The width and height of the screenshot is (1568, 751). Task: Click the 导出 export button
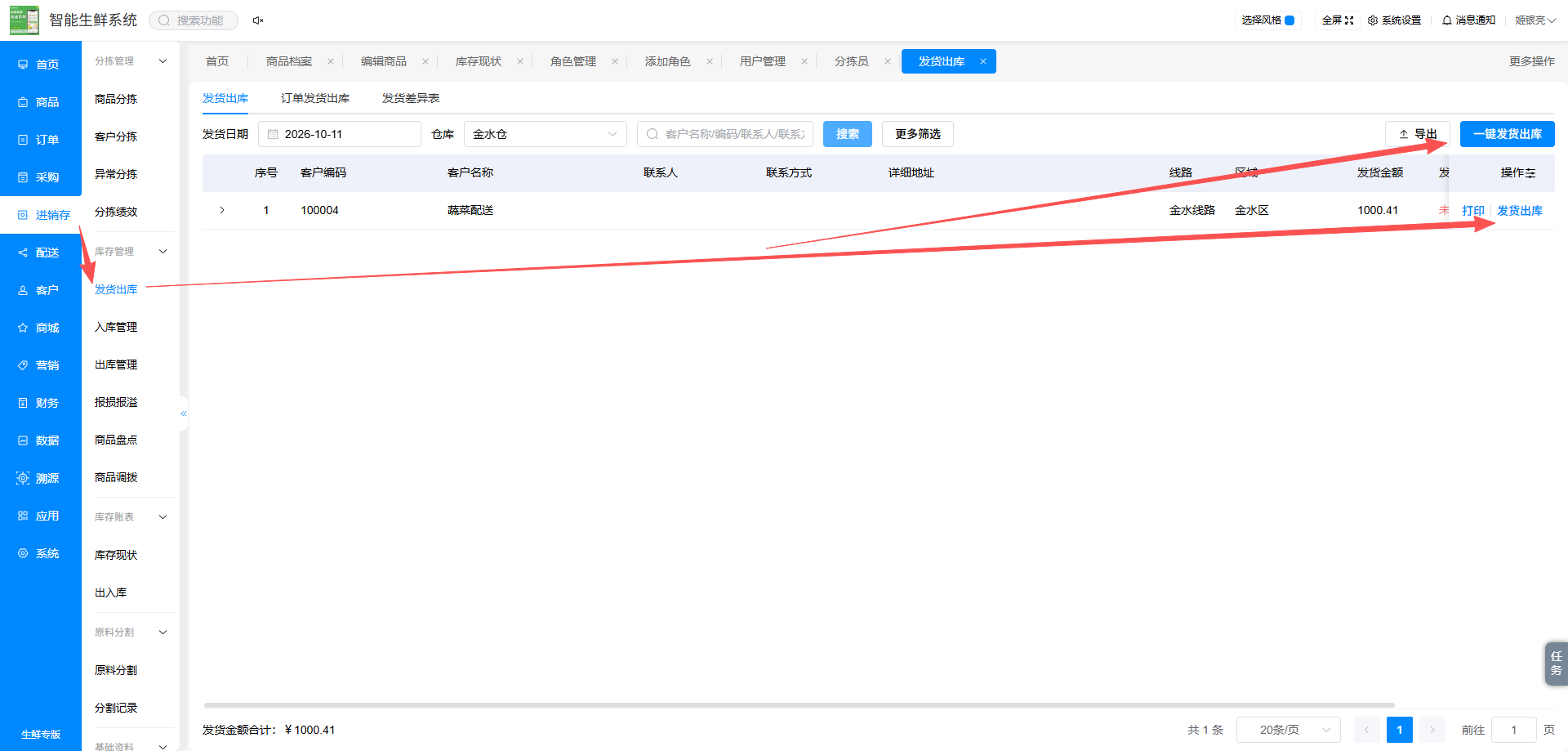point(1418,134)
